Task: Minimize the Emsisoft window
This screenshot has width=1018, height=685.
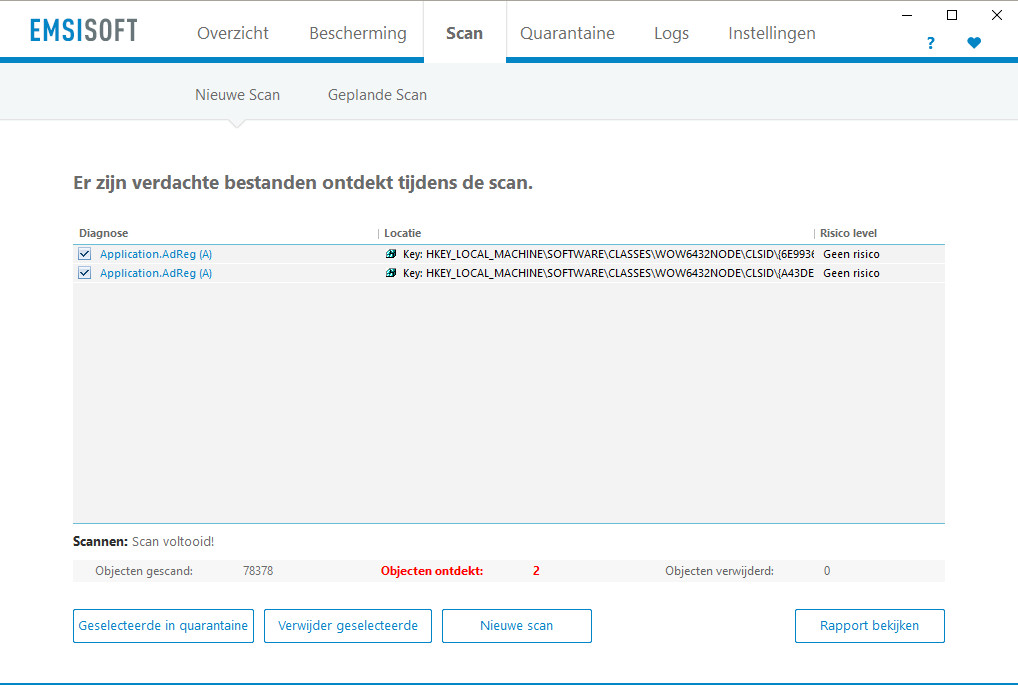Action: coord(908,15)
